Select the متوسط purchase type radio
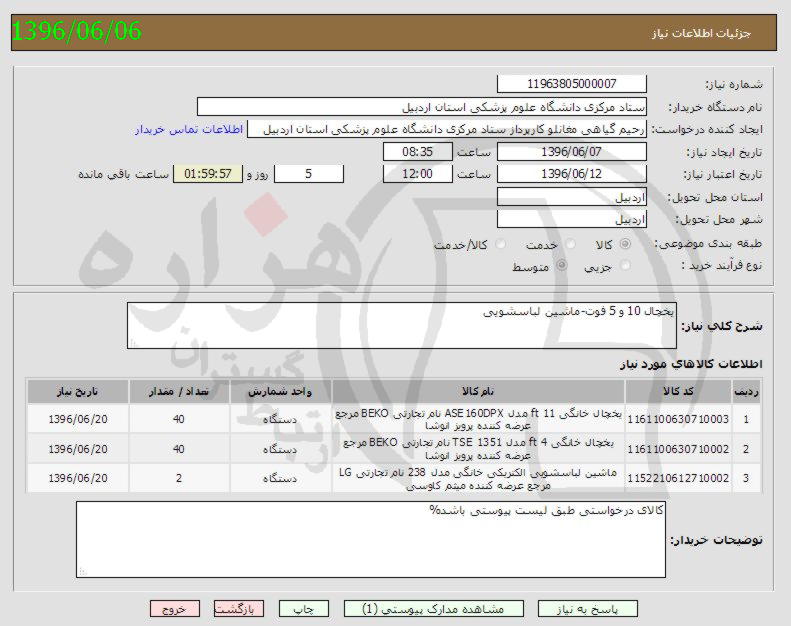Viewport: 791px width, 626px height. click(x=561, y=266)
